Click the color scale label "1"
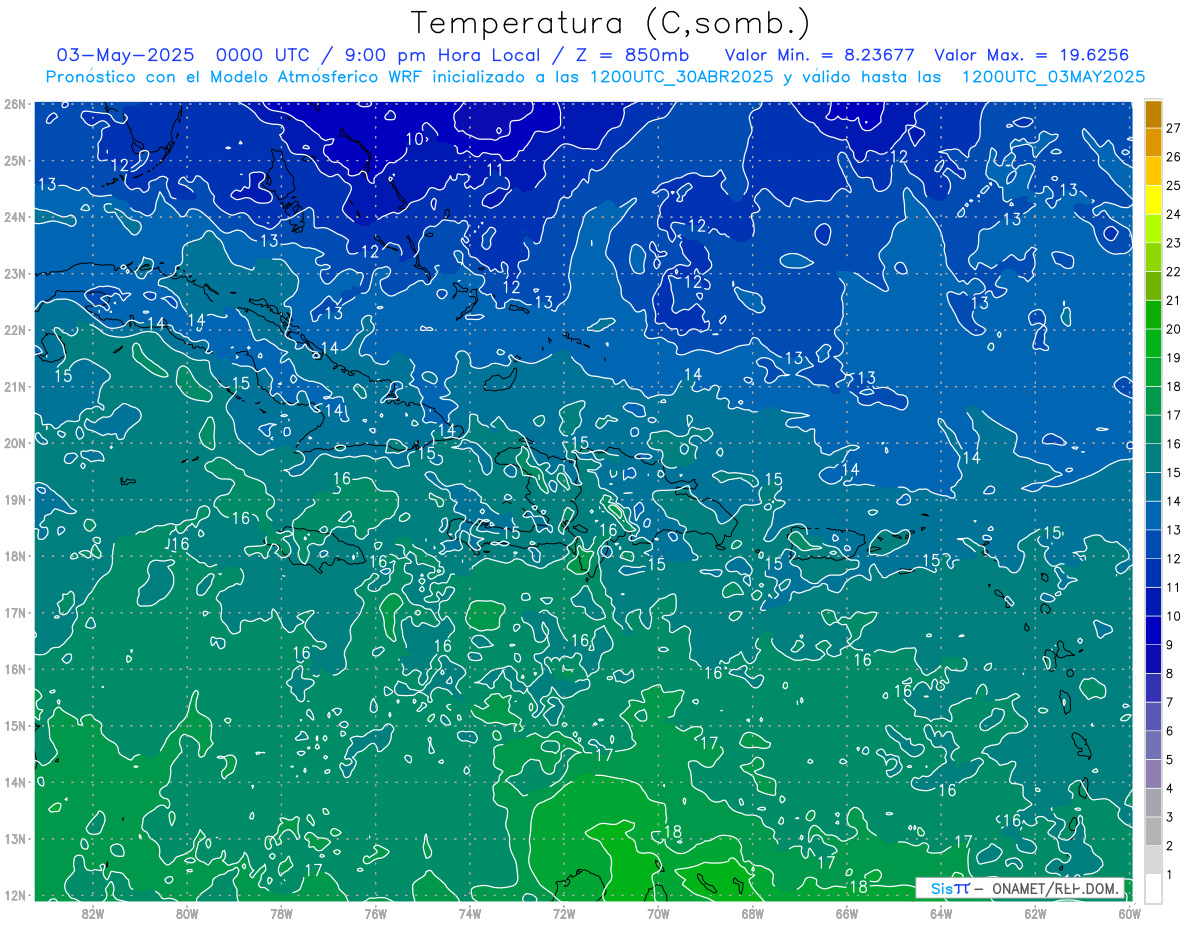1200x927 pixels. coord(1170,875)
